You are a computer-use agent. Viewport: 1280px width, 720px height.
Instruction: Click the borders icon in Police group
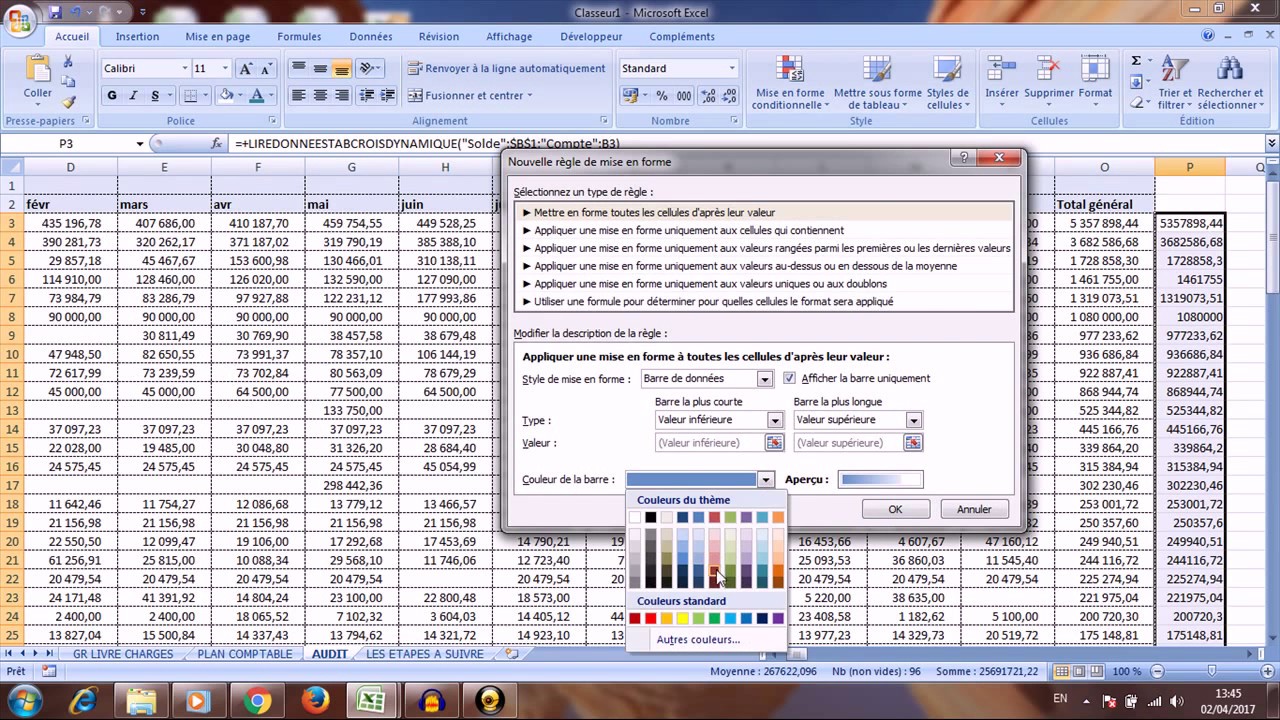click(190, 96)
